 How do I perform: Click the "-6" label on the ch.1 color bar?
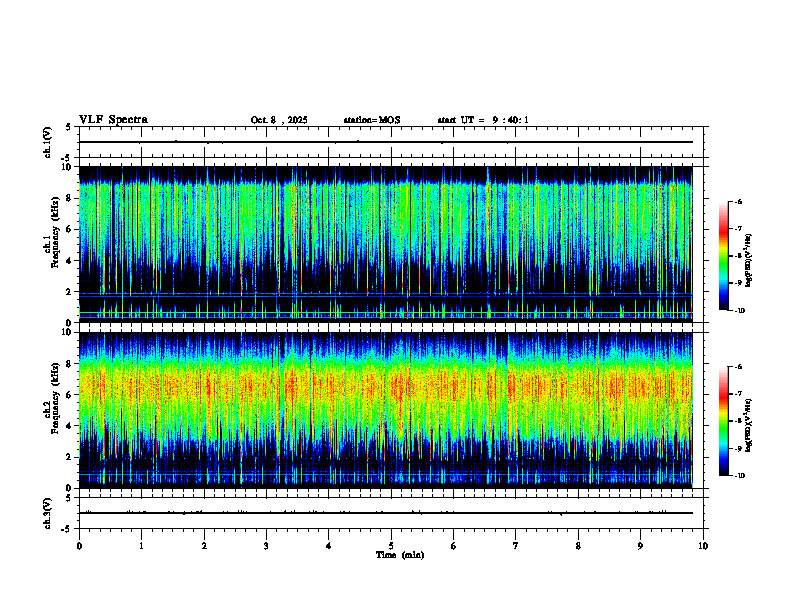738,202
